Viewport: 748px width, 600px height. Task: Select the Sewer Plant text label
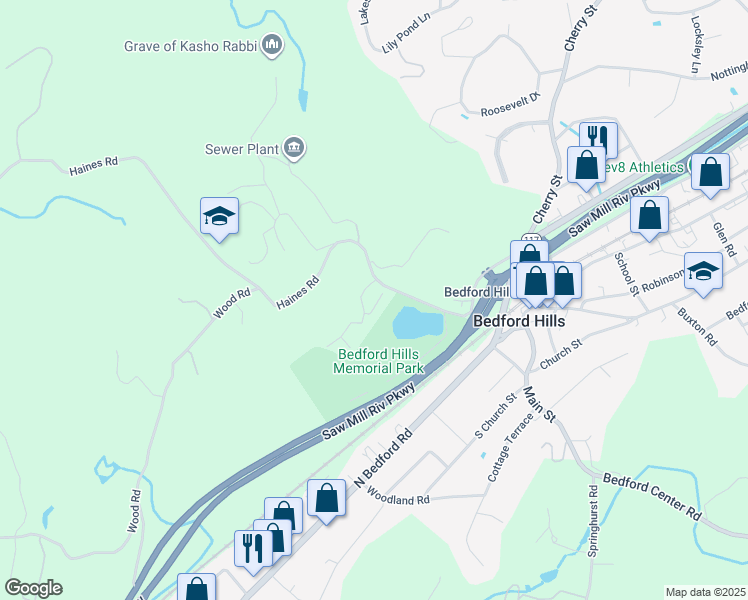(242, 149)
